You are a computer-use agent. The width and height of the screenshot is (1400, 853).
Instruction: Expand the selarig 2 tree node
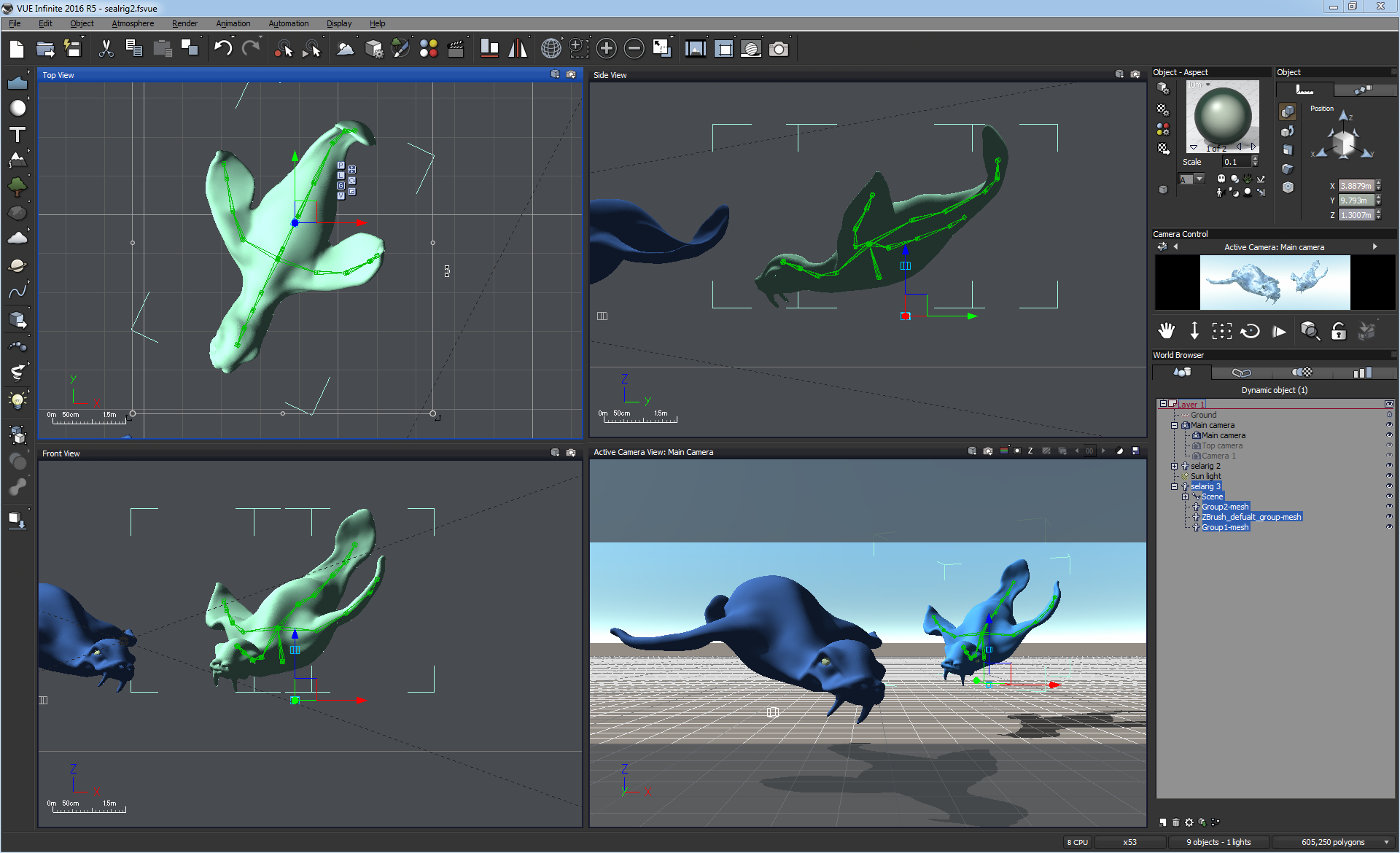coord(1174,466)
